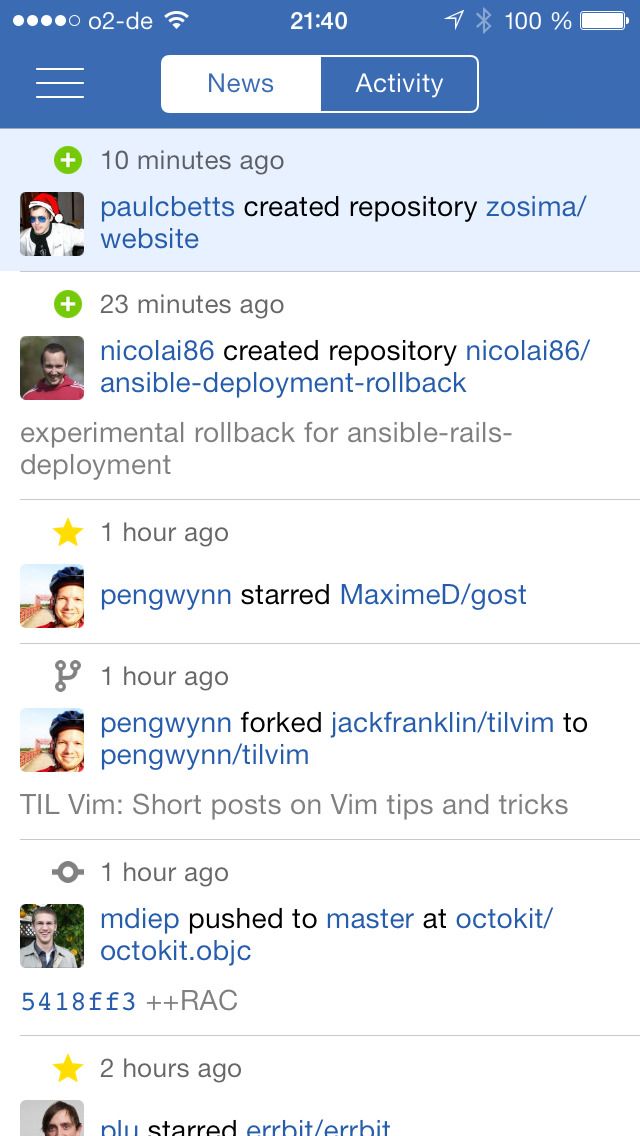The image size is (640, 1136).
Task: Click the star icon on the plu event
Action: [x=66, y=1068]
